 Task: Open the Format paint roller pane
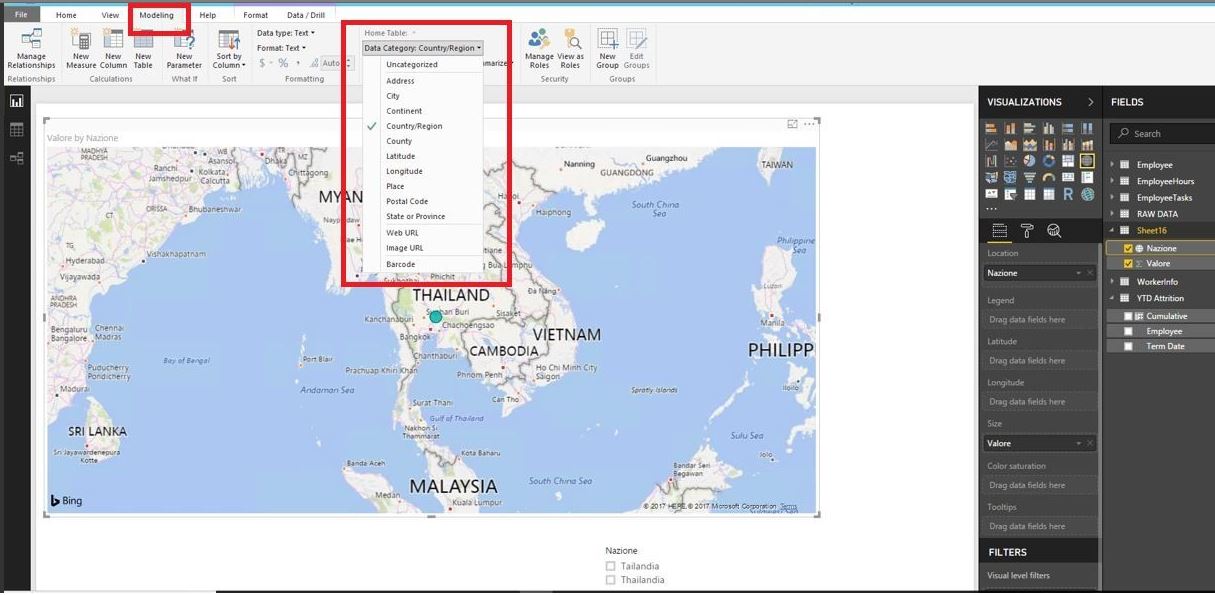coord(1027,231)
